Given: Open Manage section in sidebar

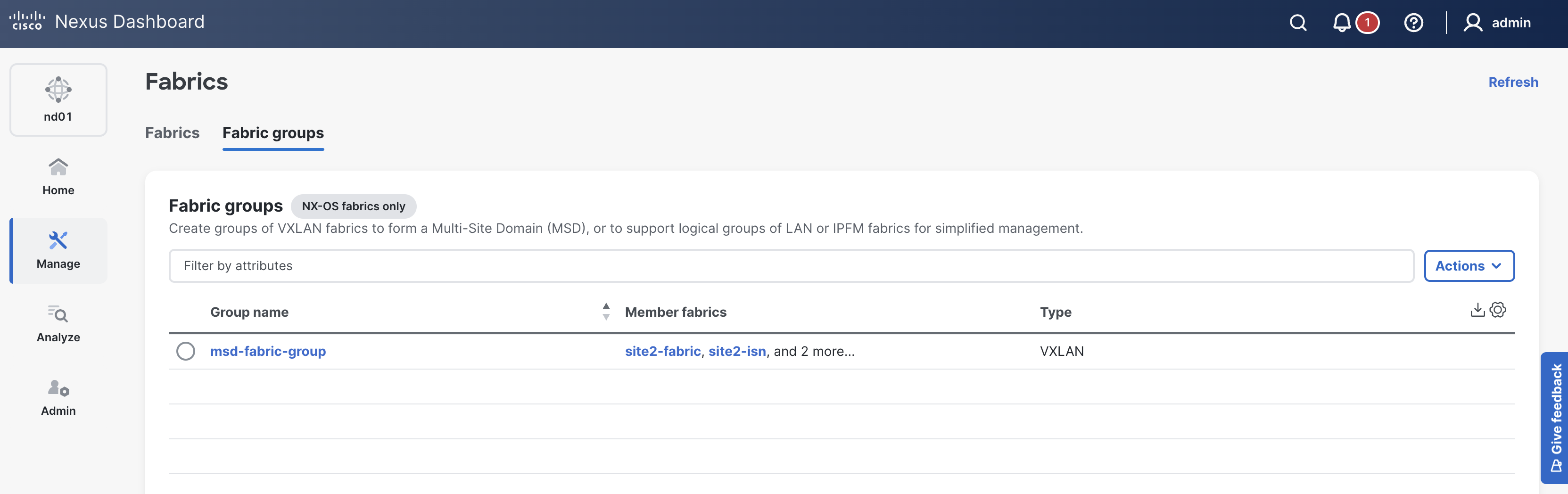Looking at the screenshot, I should click(x=58, y=251).
